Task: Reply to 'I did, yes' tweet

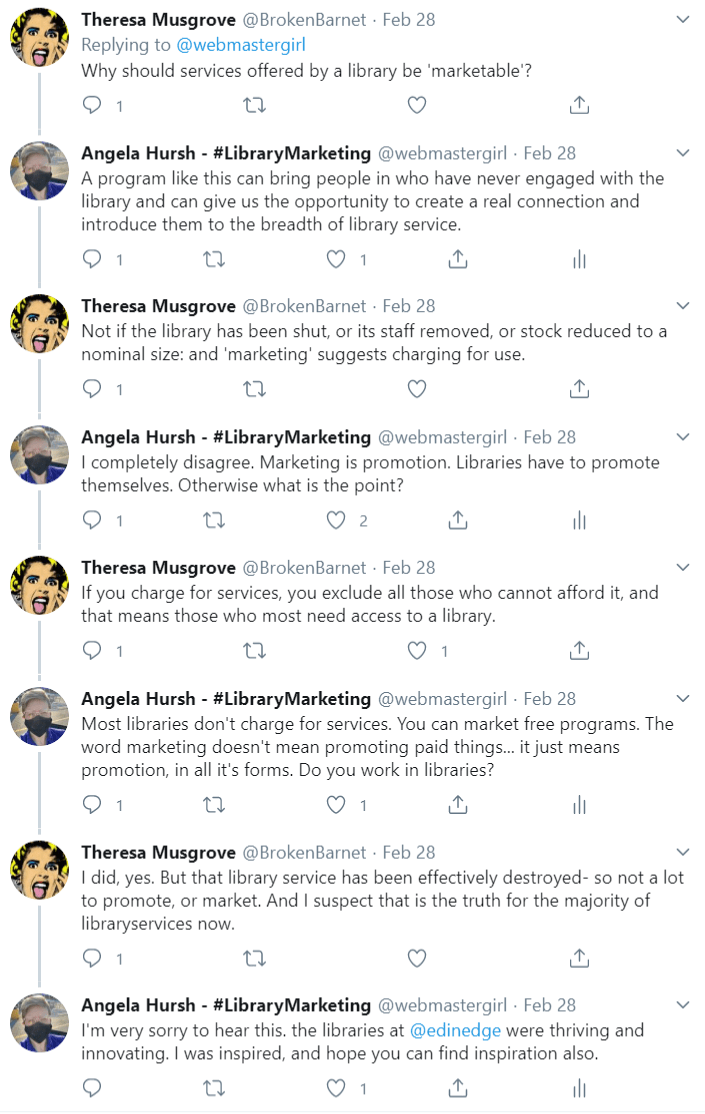Action: [93, 958]
